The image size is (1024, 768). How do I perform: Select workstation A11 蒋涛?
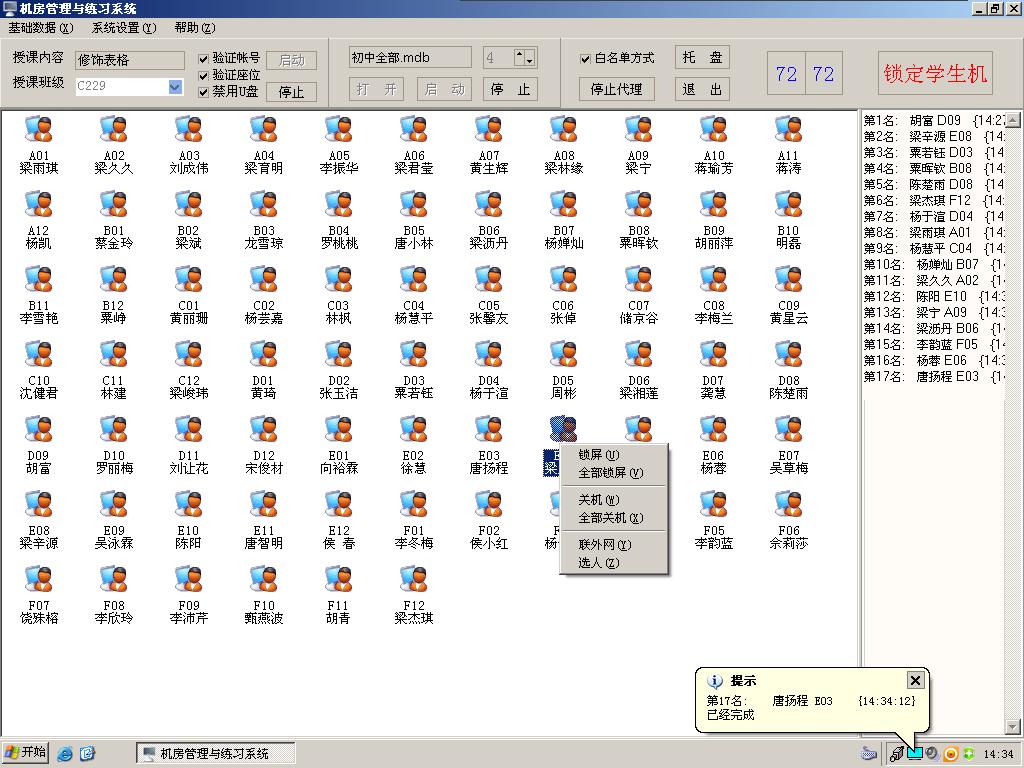788,130
